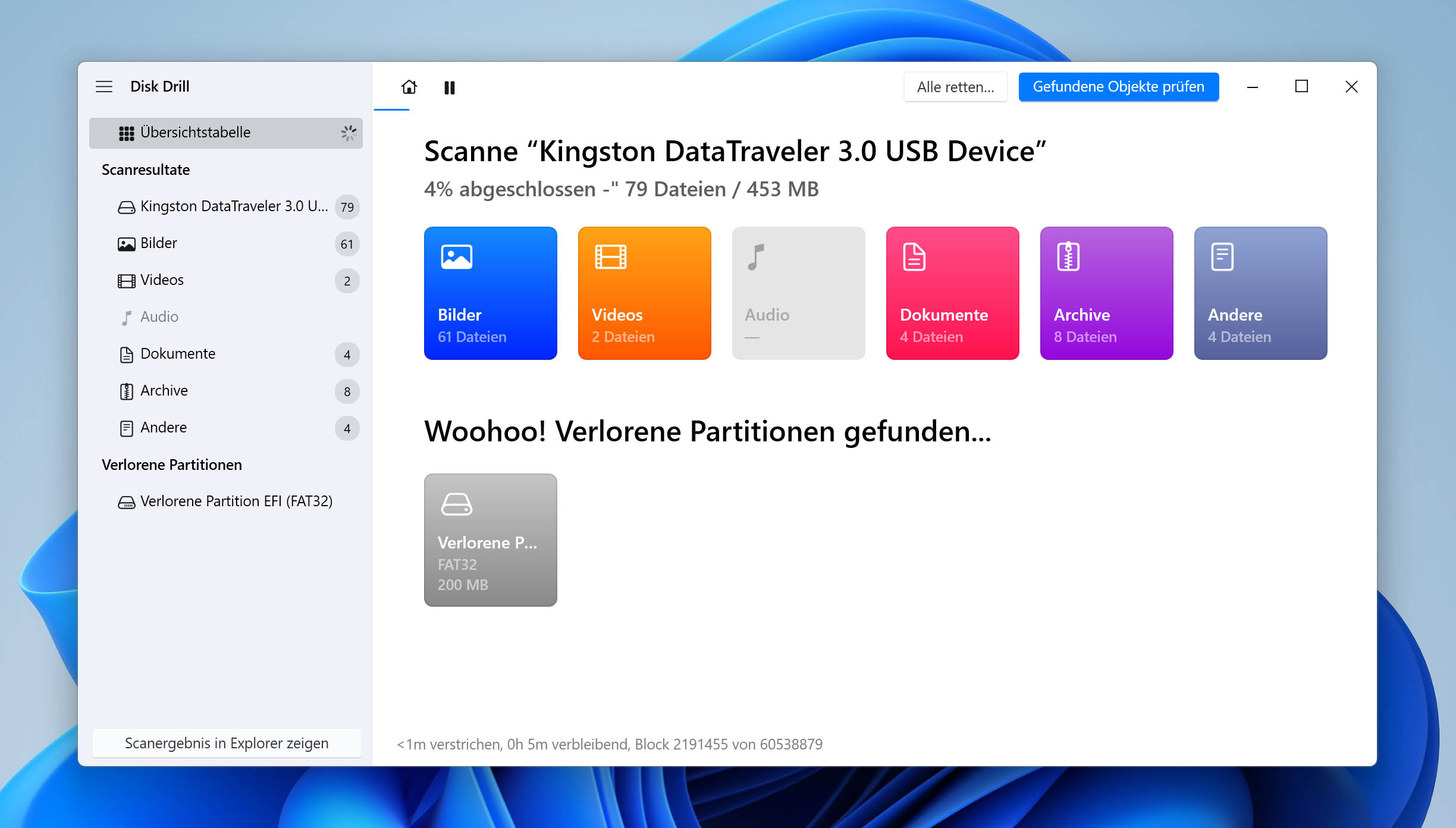
Task: Click the drive icon beside Kingston DataTraveler
Action: (x=127, y=208)
